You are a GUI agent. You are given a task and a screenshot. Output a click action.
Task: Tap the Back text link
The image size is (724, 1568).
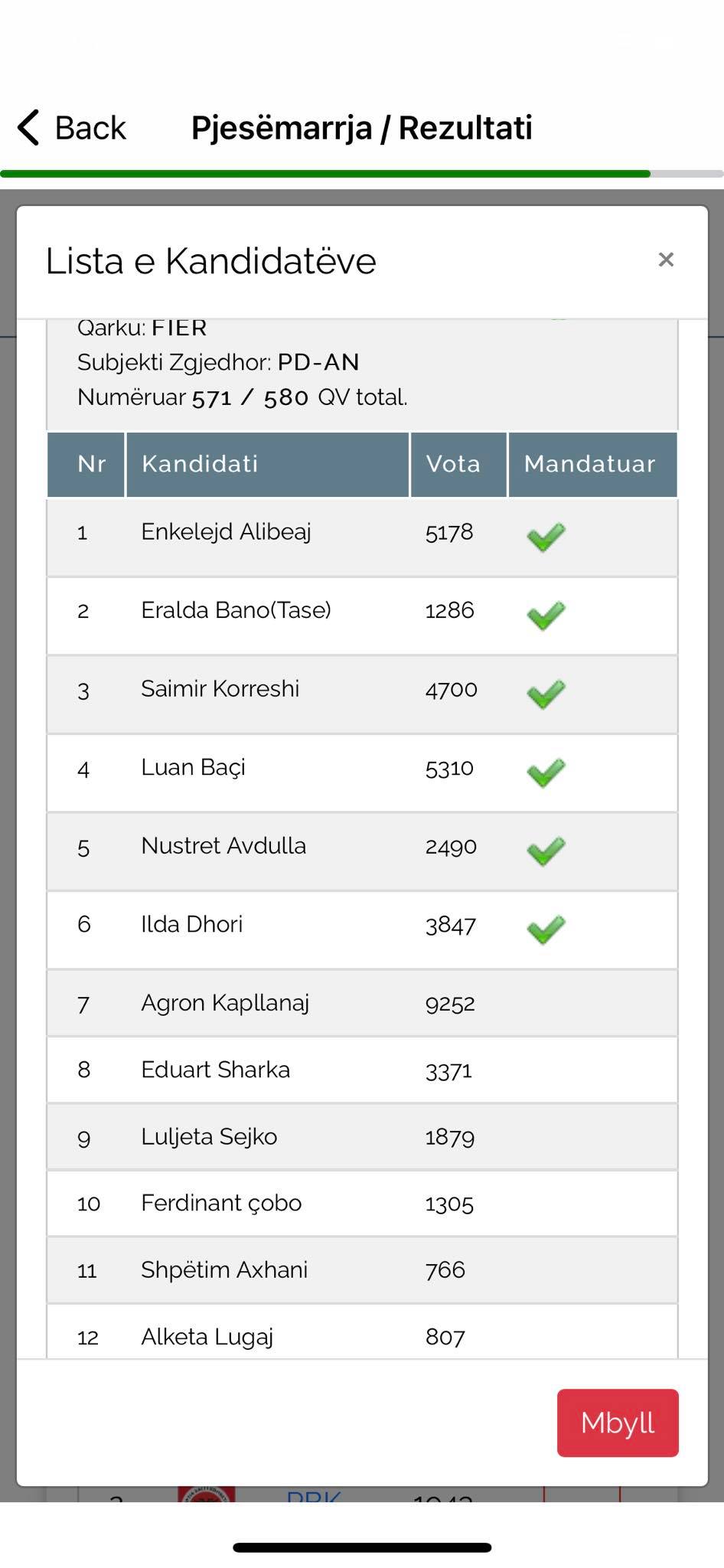point(90,128)
